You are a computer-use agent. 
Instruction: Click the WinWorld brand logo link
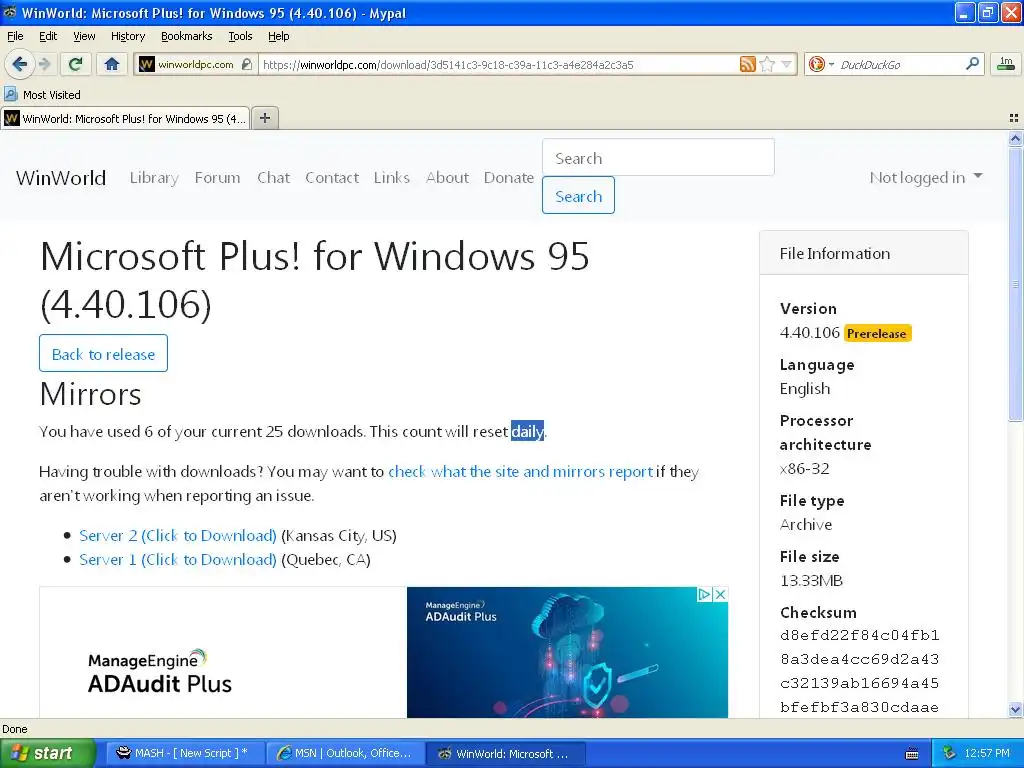pyautogui.click(x=61, y=178)
